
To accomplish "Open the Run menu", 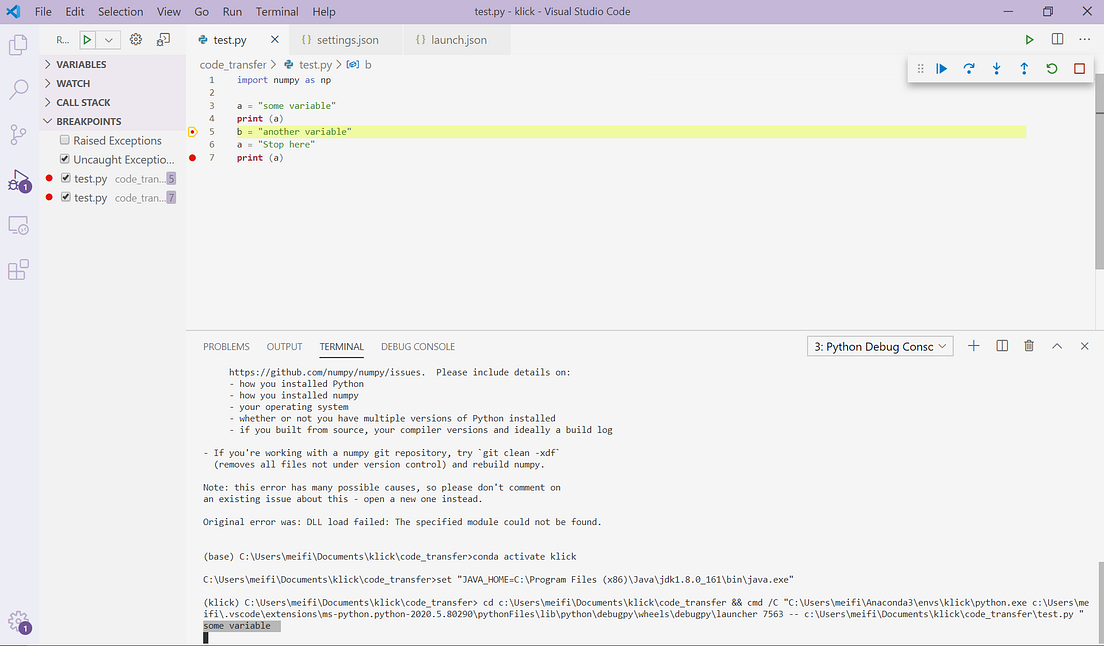I will (x=232, y=11).
